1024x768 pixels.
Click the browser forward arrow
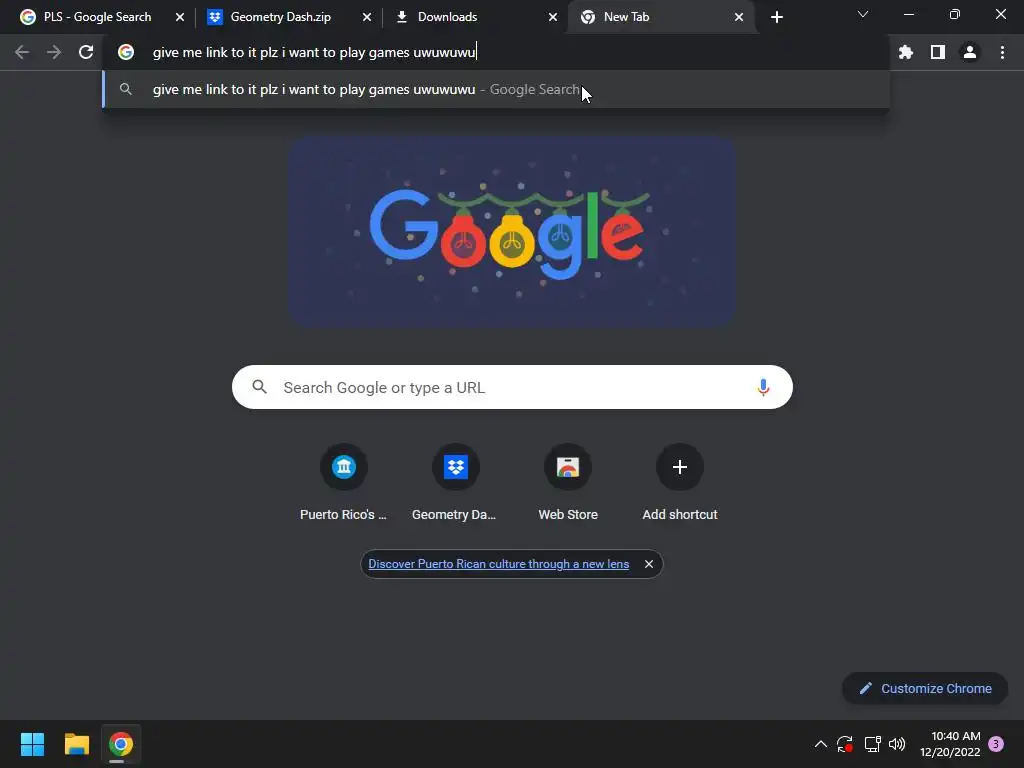click(54, 52)
